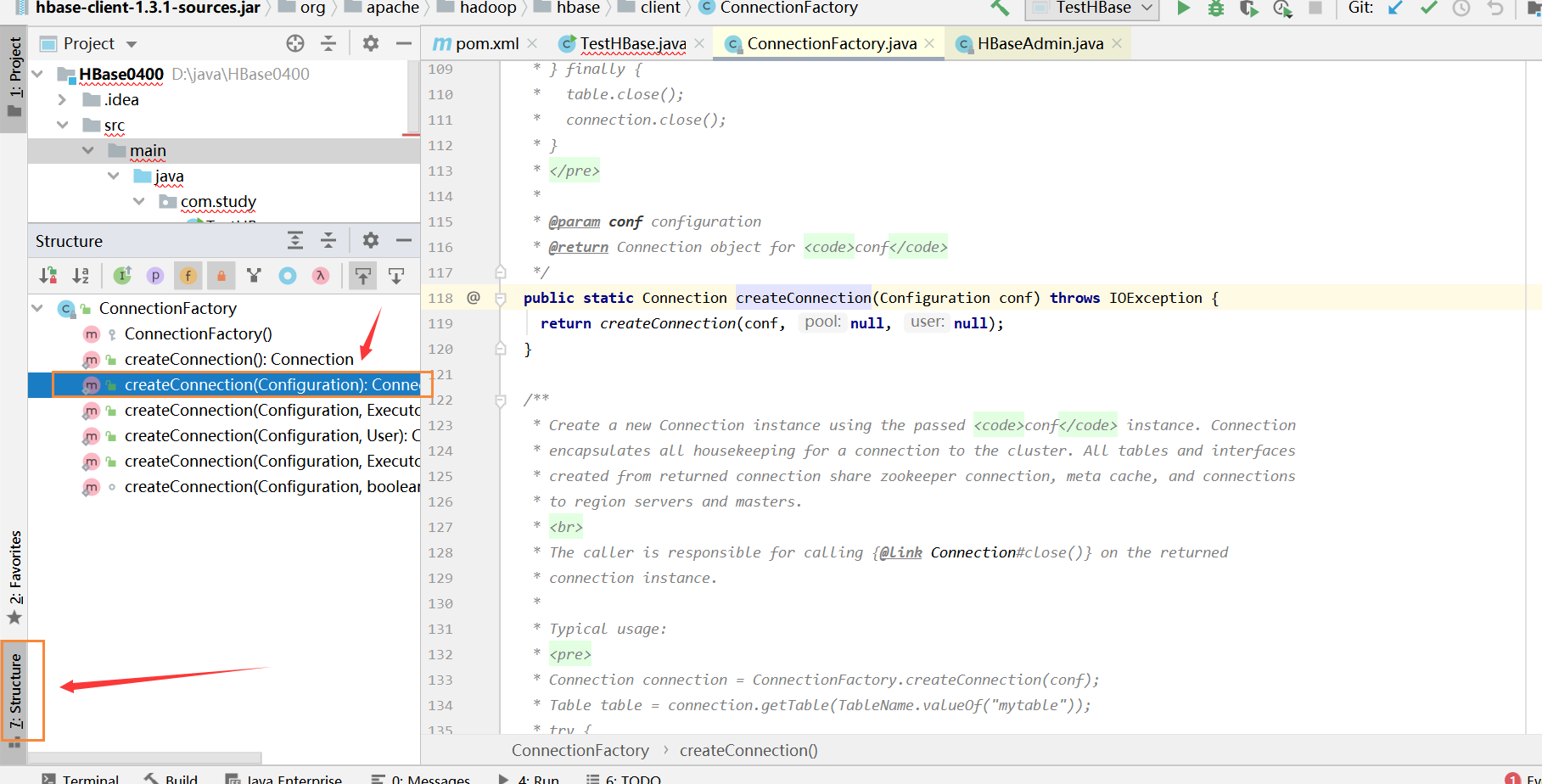Open the TestHBase run configuration dropdown
1542x784 pixels.
click(x=1094, y=8)
